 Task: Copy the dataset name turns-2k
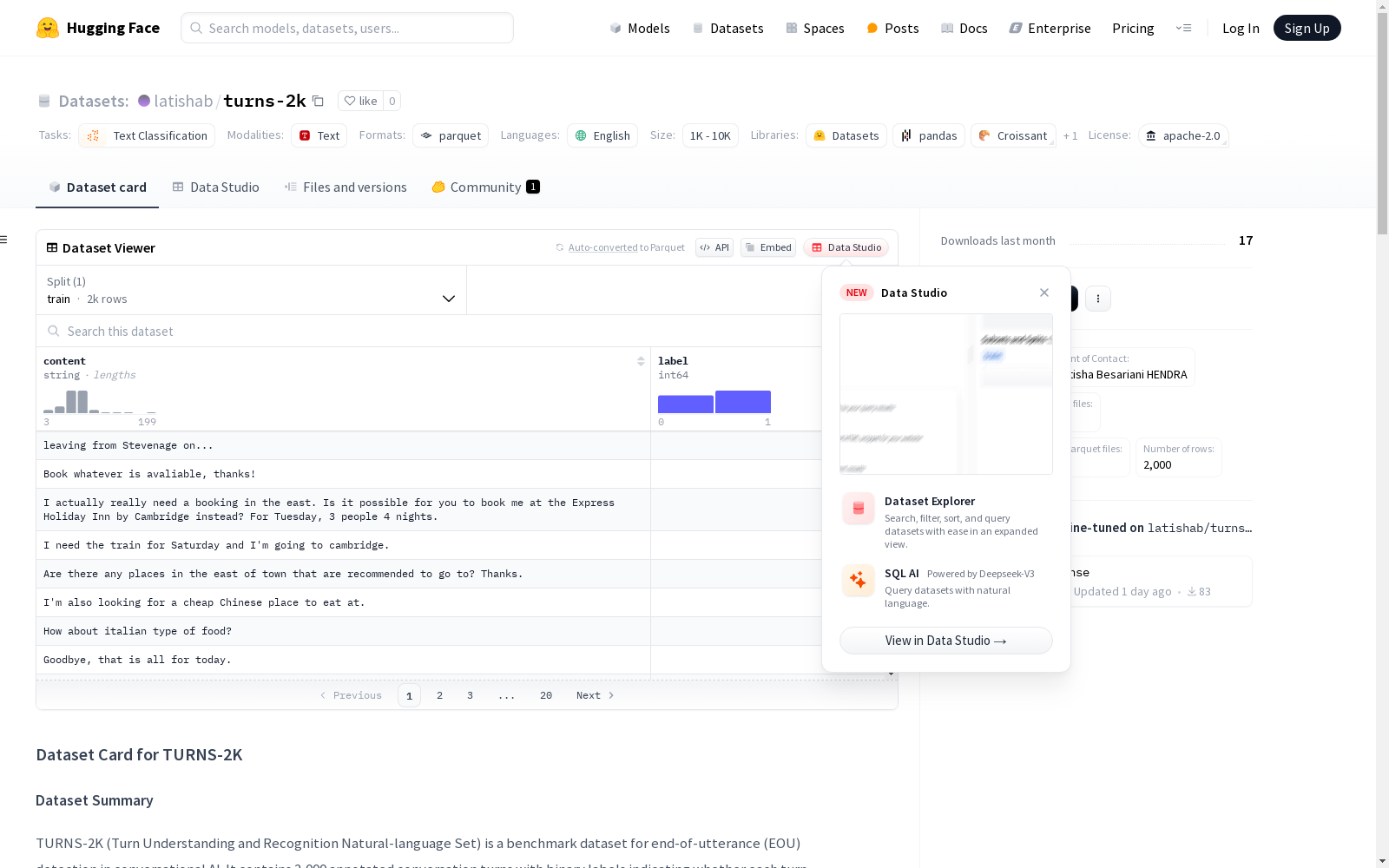(318, 101)
